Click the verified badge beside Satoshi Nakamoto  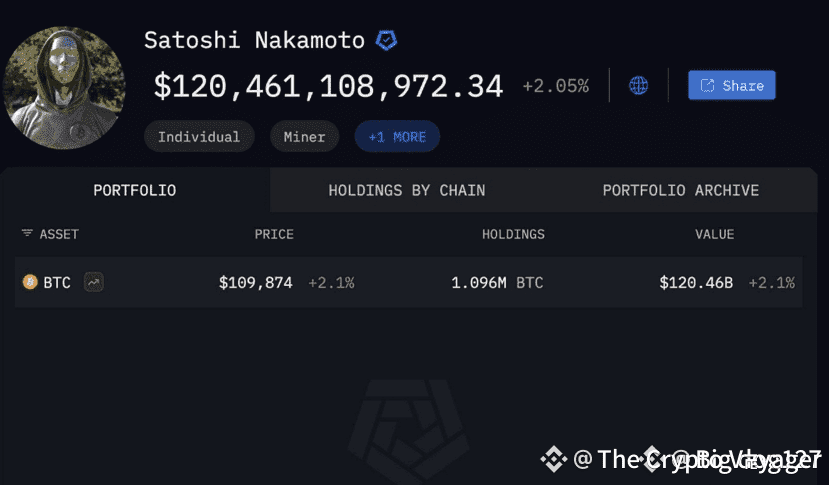pos(387,41)
